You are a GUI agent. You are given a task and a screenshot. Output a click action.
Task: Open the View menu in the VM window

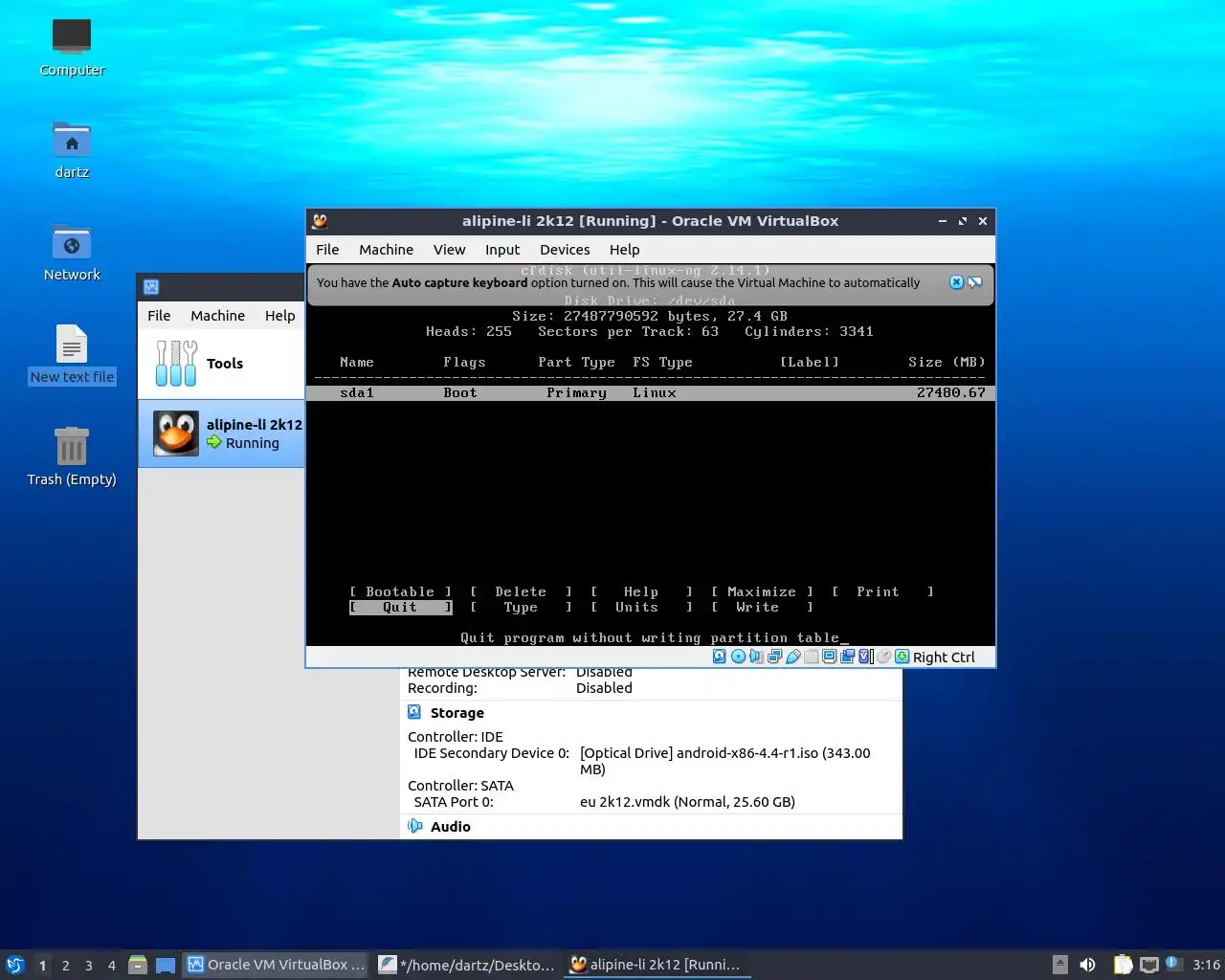[x=449, y=250]
